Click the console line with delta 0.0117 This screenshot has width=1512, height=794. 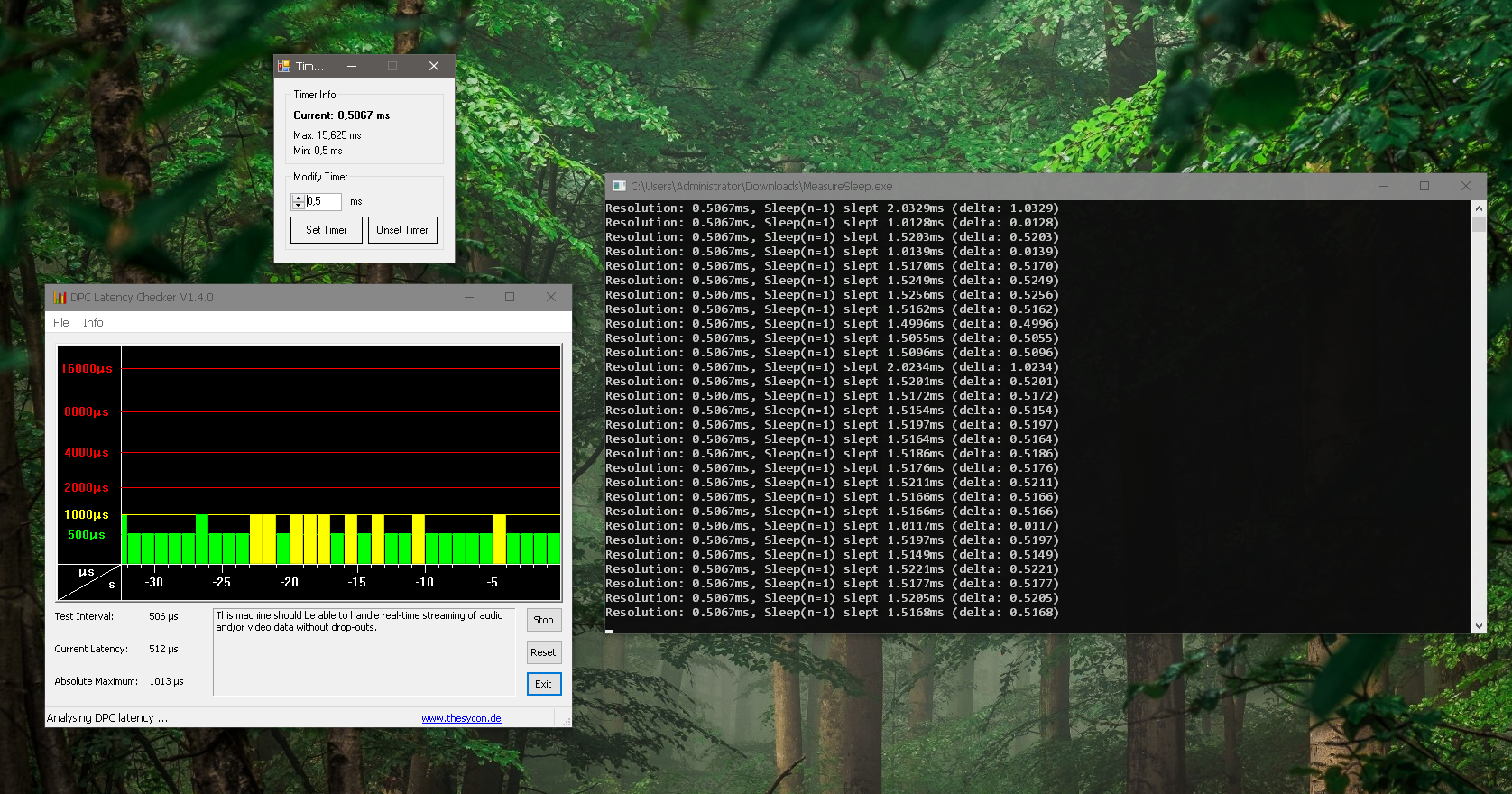832,526
